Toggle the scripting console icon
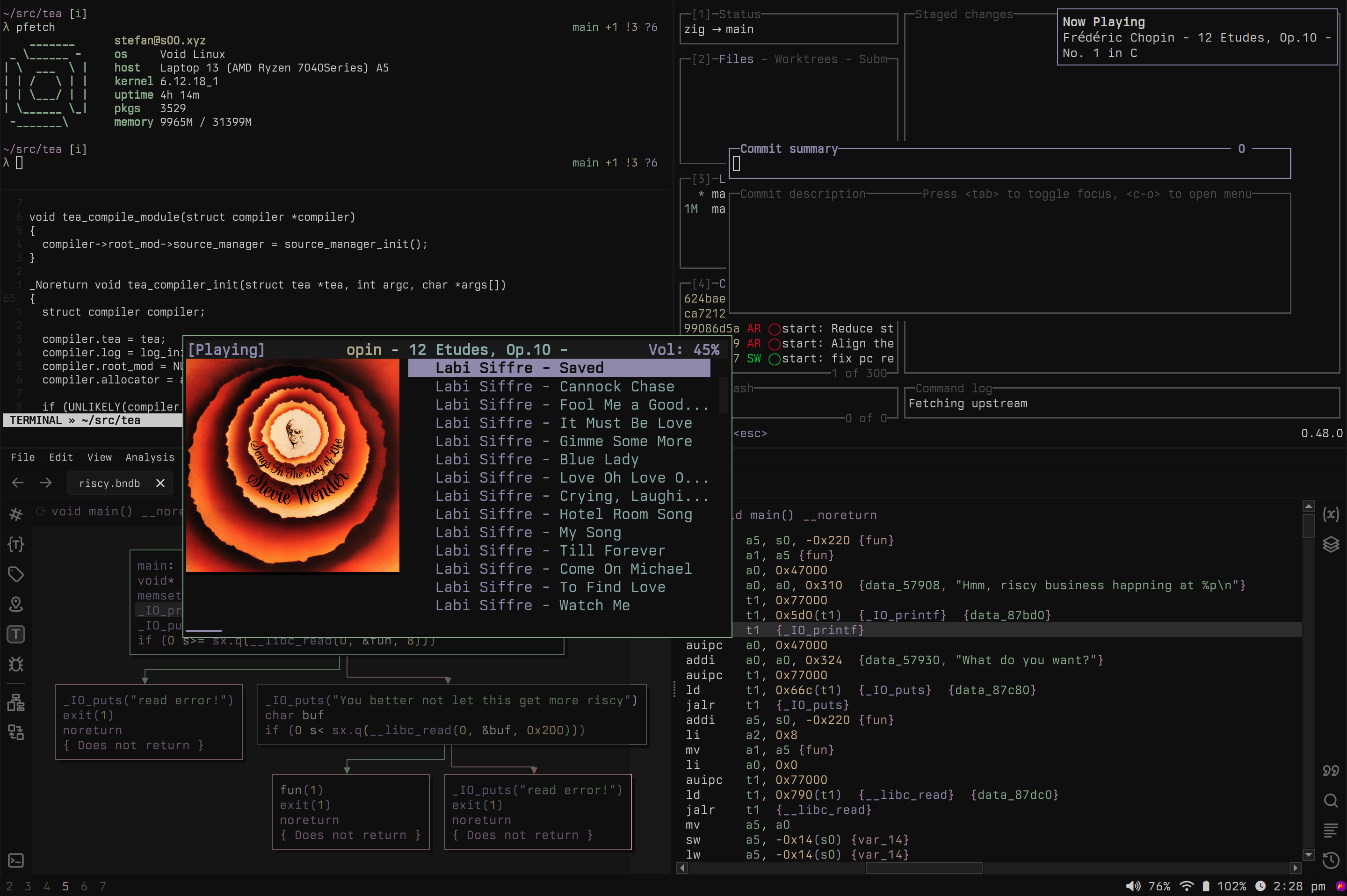Image resolution: width=1347 pixels, height=896 pixels. (16, 860)
